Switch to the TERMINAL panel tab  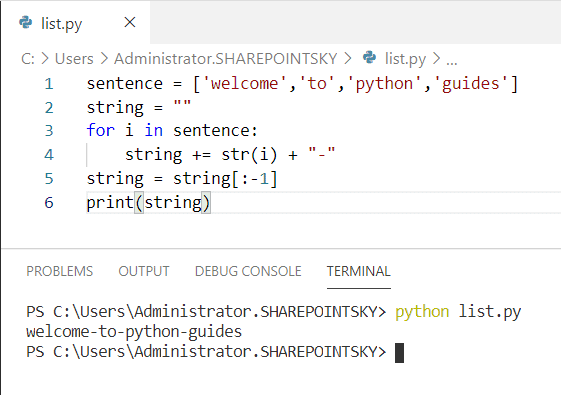click(358, 271)
